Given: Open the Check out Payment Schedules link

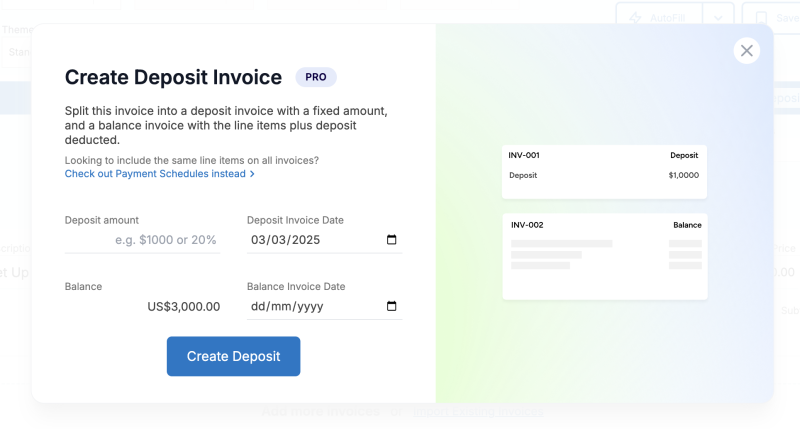Looking at the screenshot, I should [x=159, y=174].
